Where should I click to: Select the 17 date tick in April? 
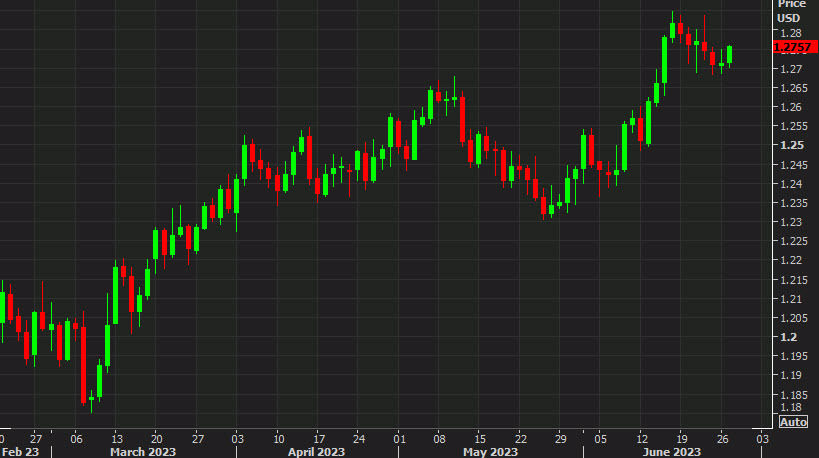coord(319,439)
